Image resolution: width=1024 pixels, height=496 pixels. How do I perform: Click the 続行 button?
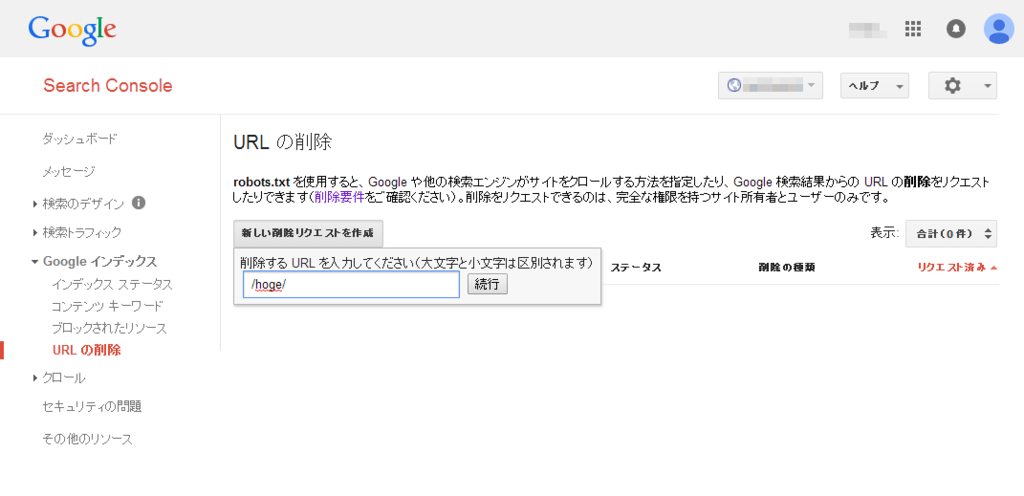coord(487,285)
